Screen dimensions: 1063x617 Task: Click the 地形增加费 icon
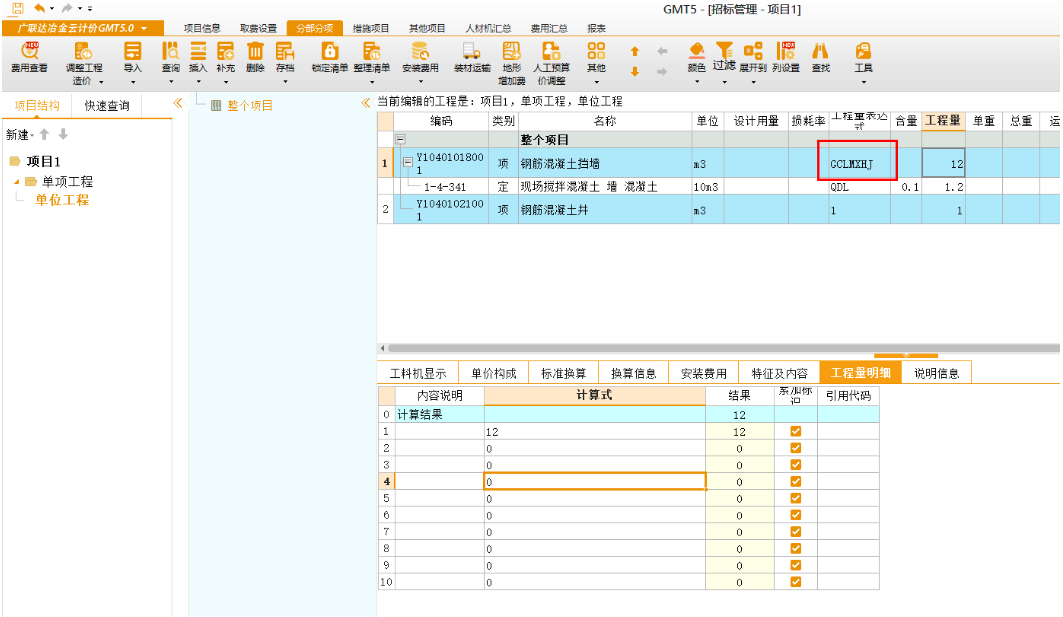[x=511, y=52]
